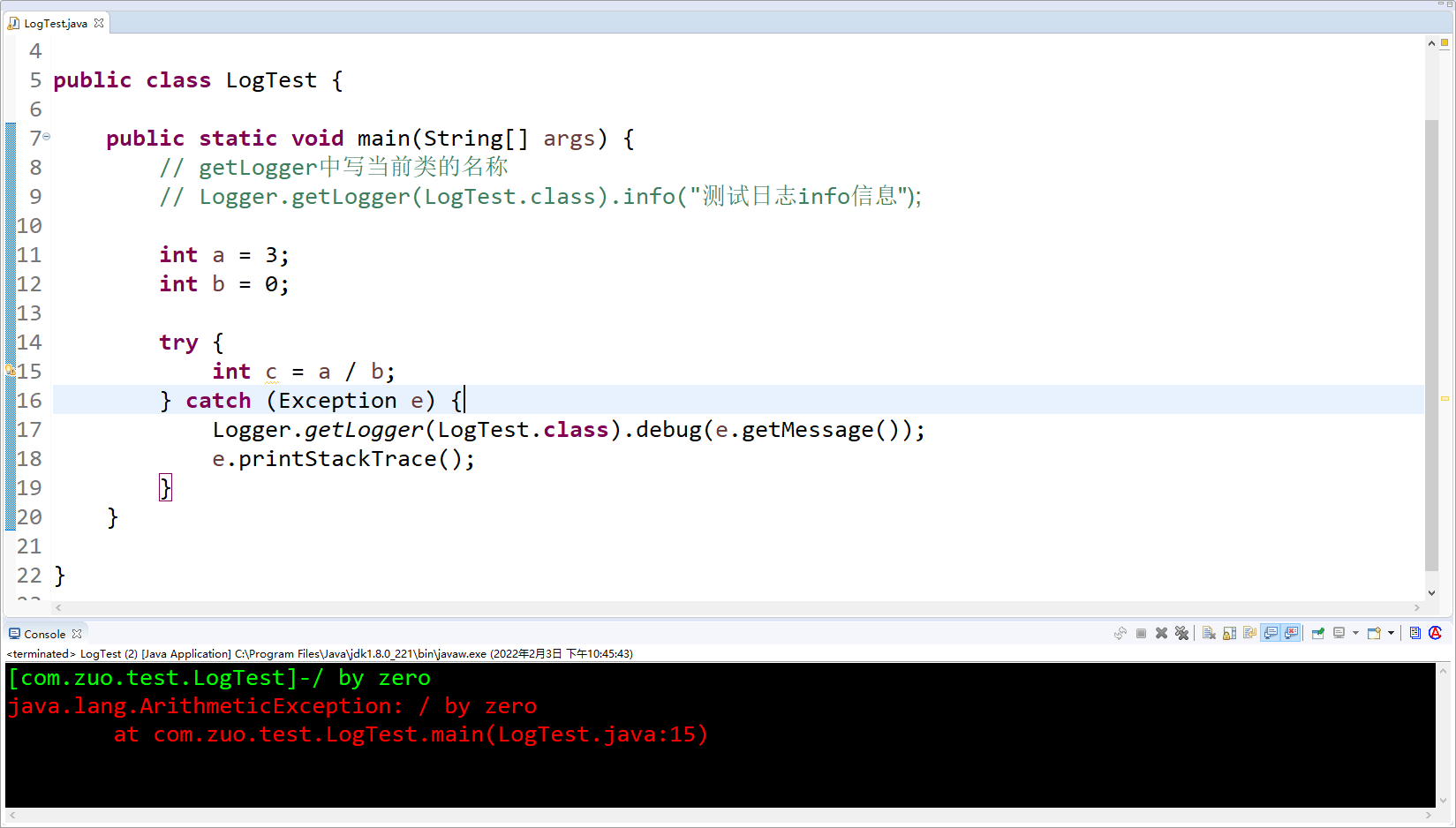Toggle Word Wrap in the Console
Screen dimensions: 1456x828
tap(1249, 633)
